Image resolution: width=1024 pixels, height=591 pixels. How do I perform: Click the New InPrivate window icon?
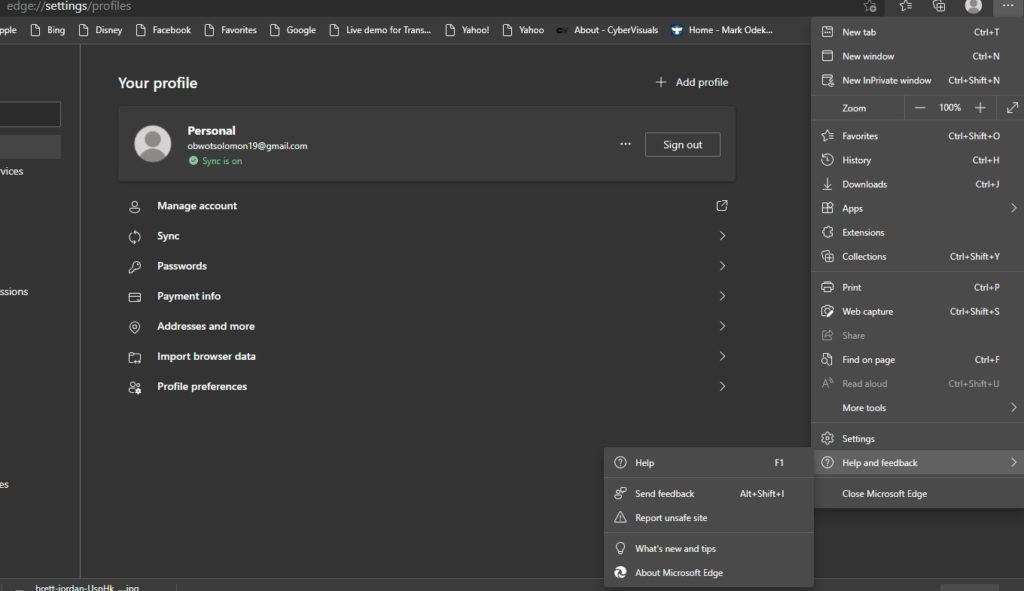tap(827, 80)
